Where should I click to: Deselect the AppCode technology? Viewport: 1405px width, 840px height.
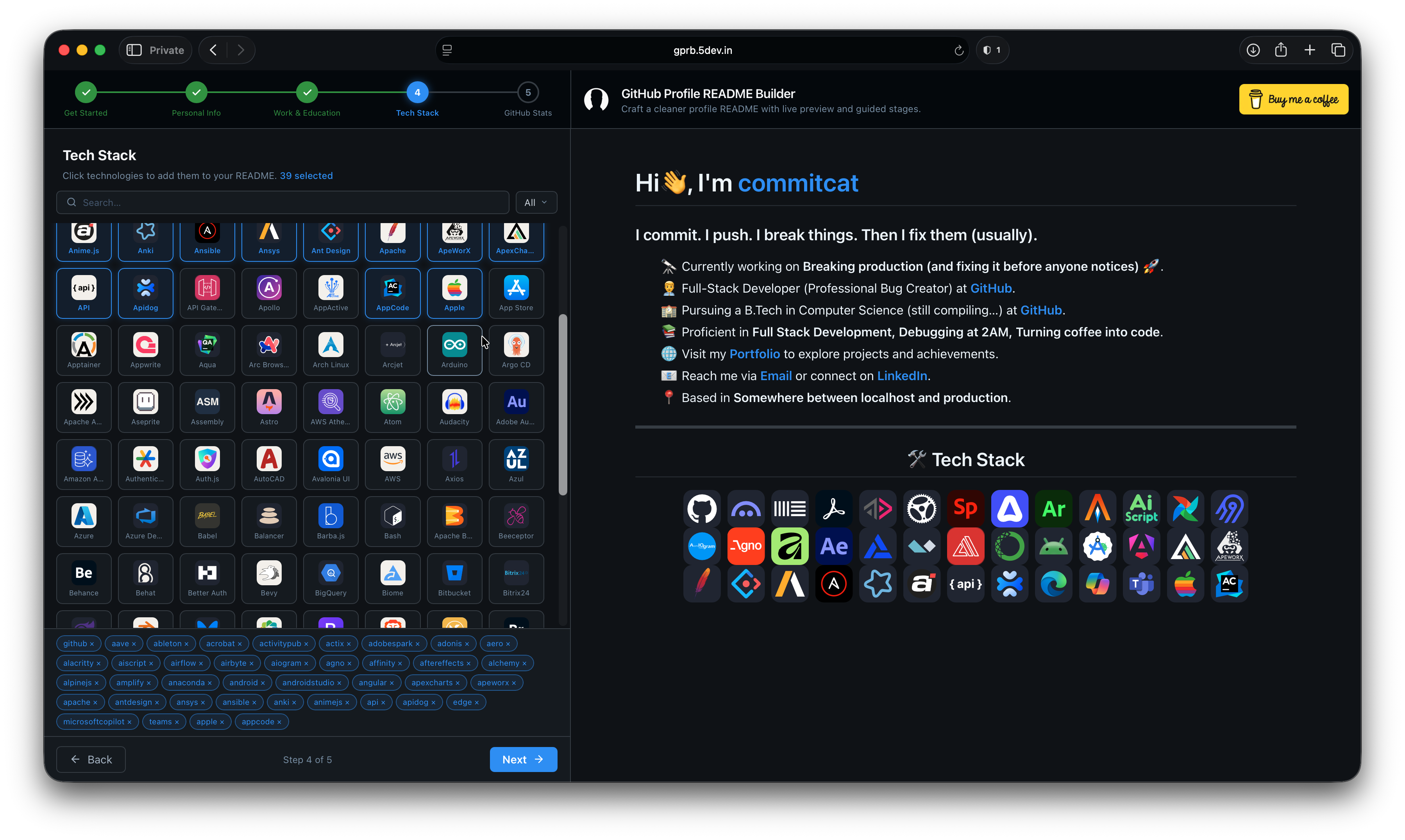pos(392,293)
